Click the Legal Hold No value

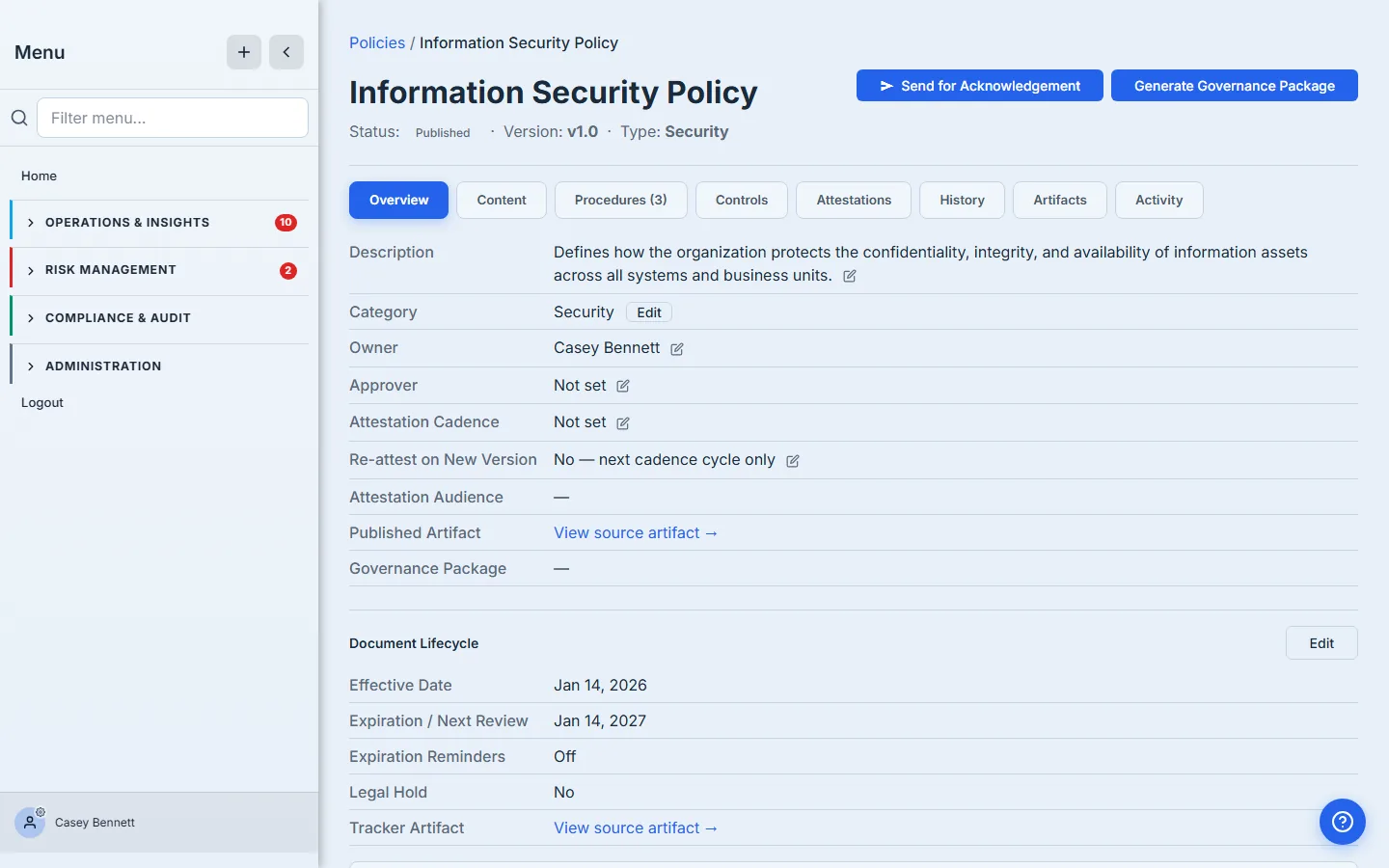click(x=564, y=793)
